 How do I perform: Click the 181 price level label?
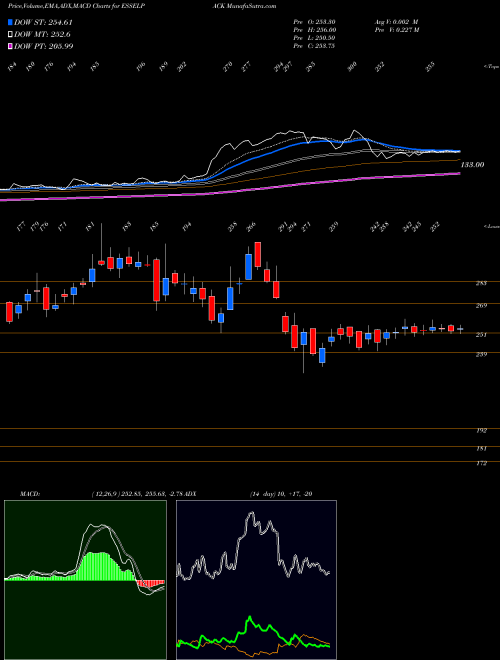[x=481, y=449]
